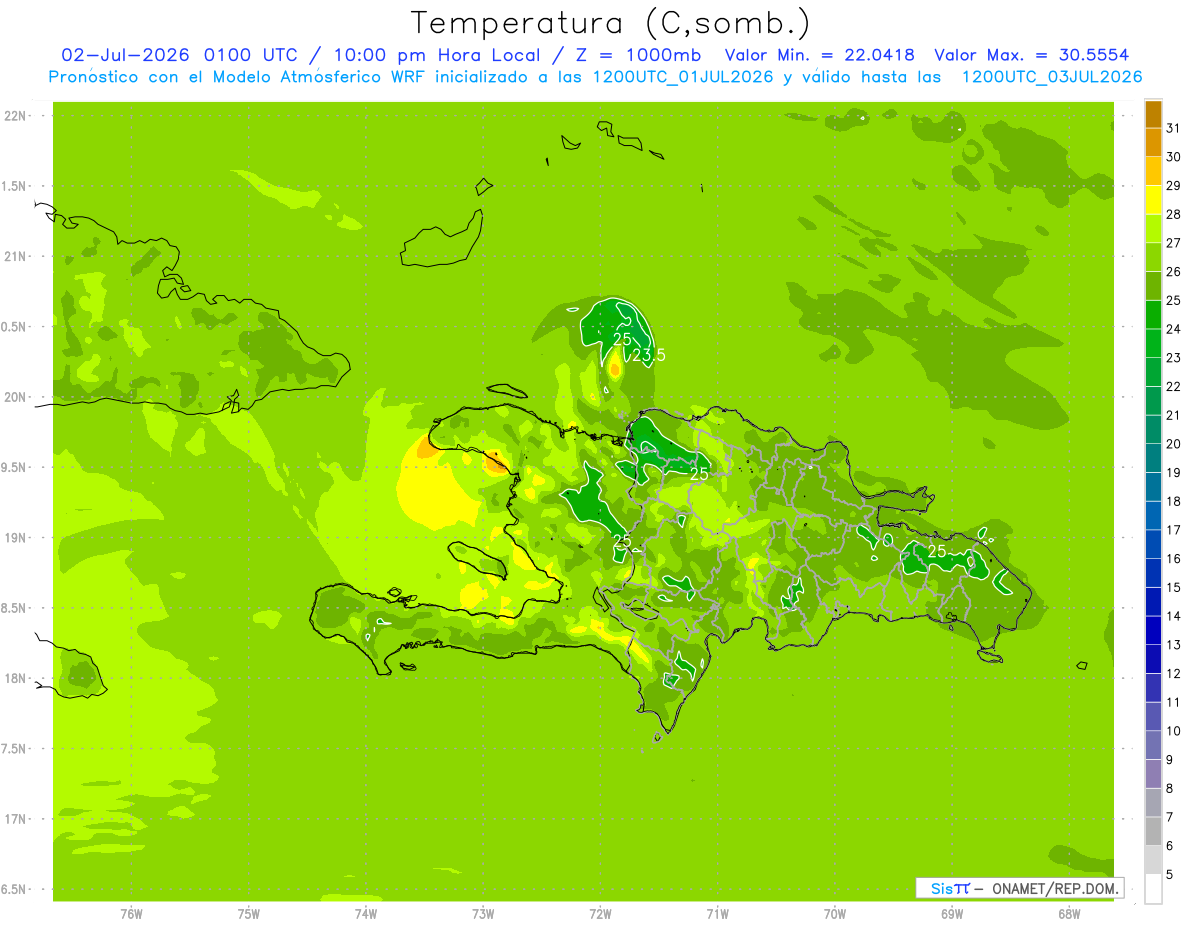Image resolution: width=1200 pixels, height=927 pixels.
Task: Click the '69W' longitude axis label
Action: point(952,914)
